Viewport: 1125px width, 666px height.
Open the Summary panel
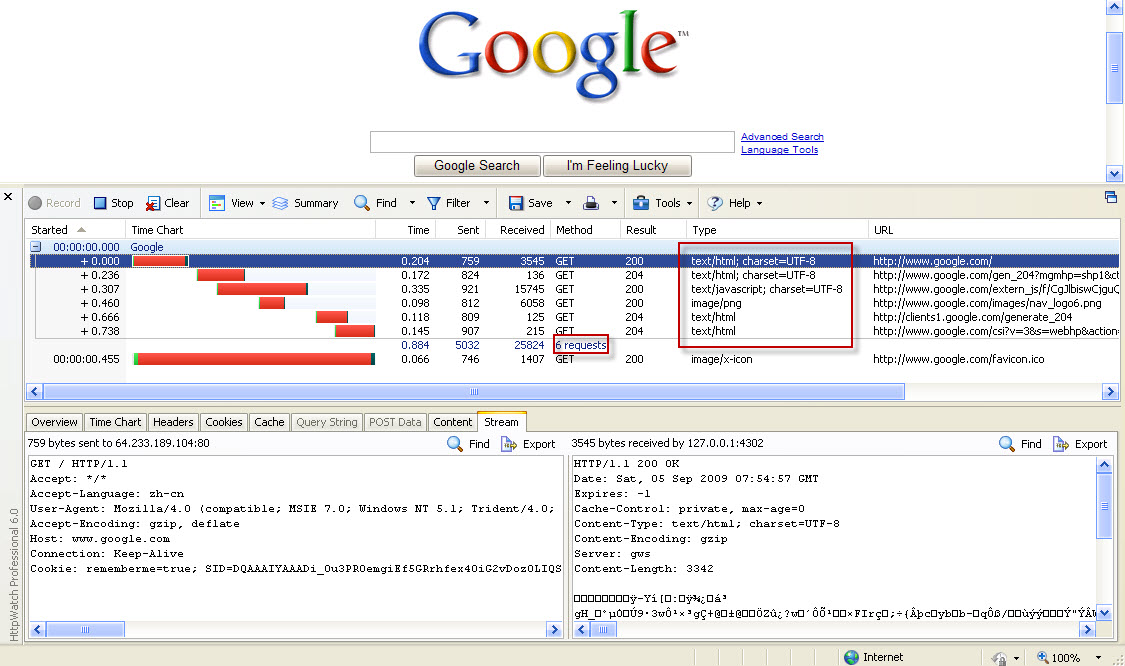[306, 203]
